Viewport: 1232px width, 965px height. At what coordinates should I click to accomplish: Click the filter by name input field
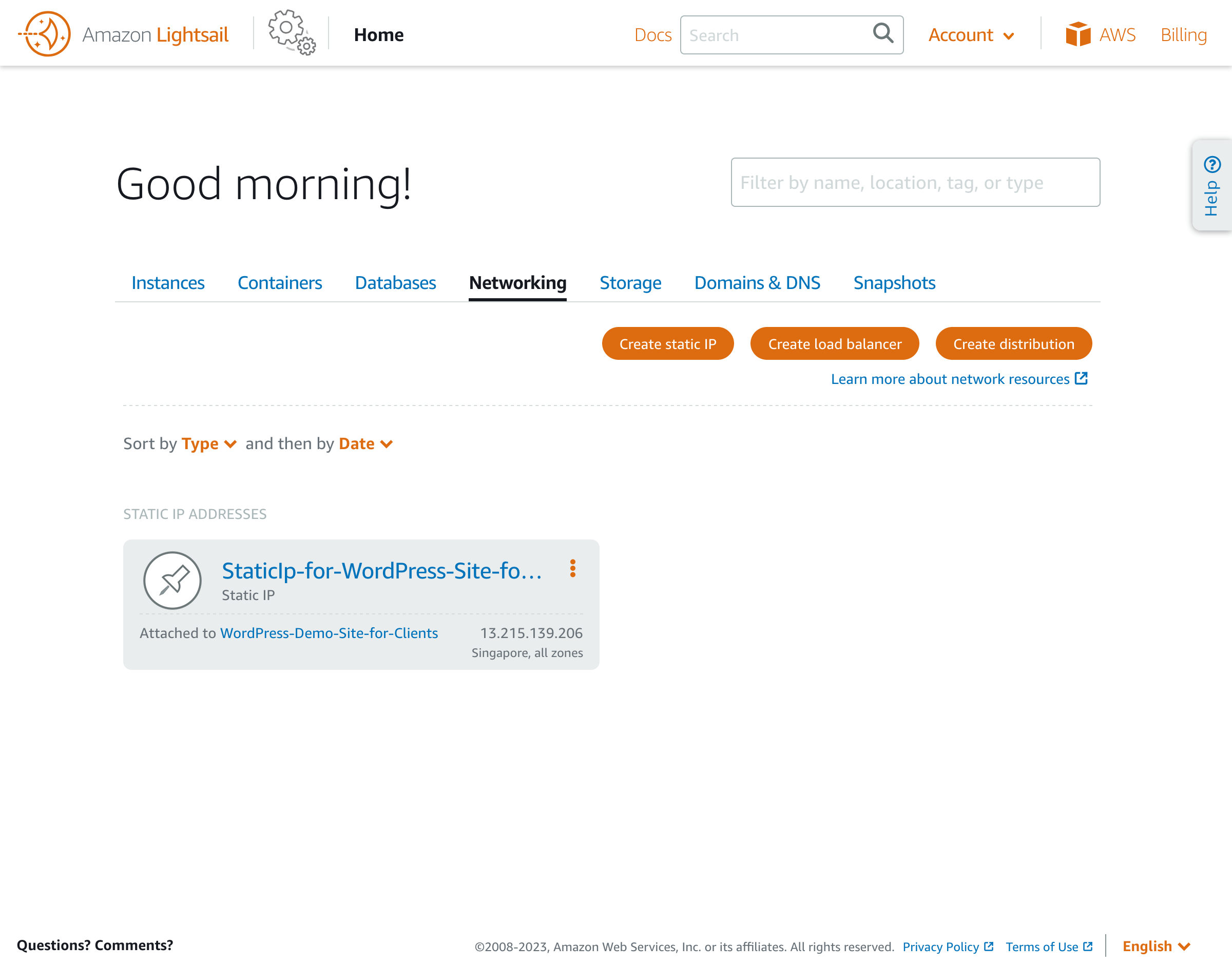coord(915,183)
